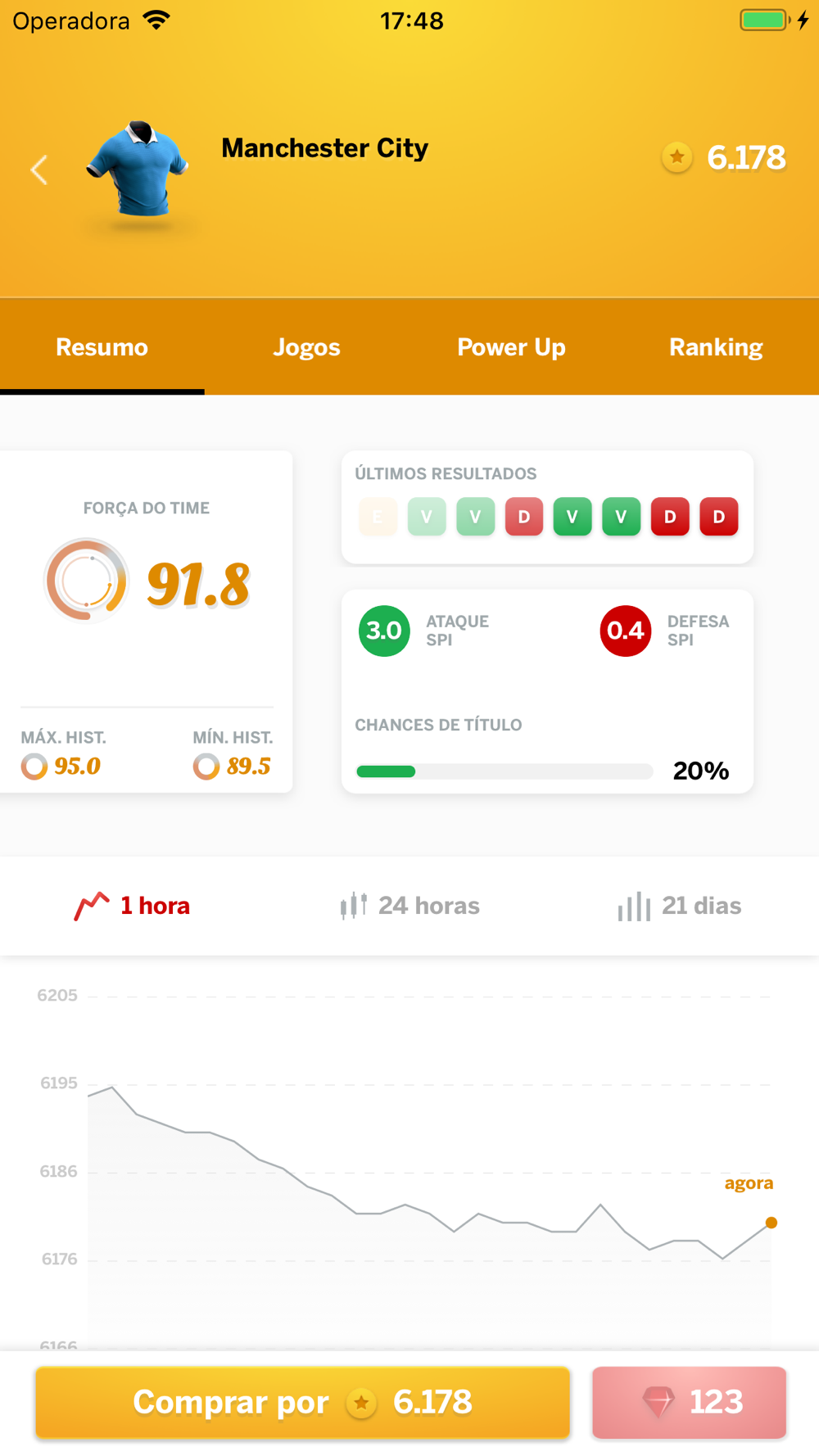Tap the Manchester City team name

tap(324, 148)
